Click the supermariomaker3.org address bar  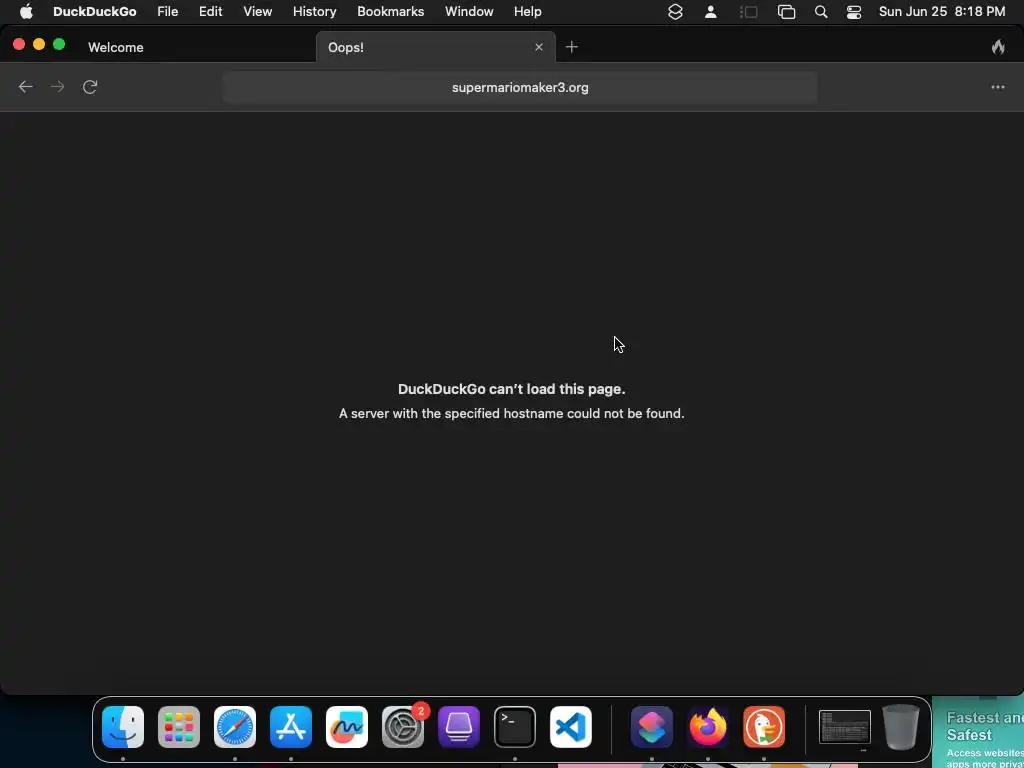[520, 88]
